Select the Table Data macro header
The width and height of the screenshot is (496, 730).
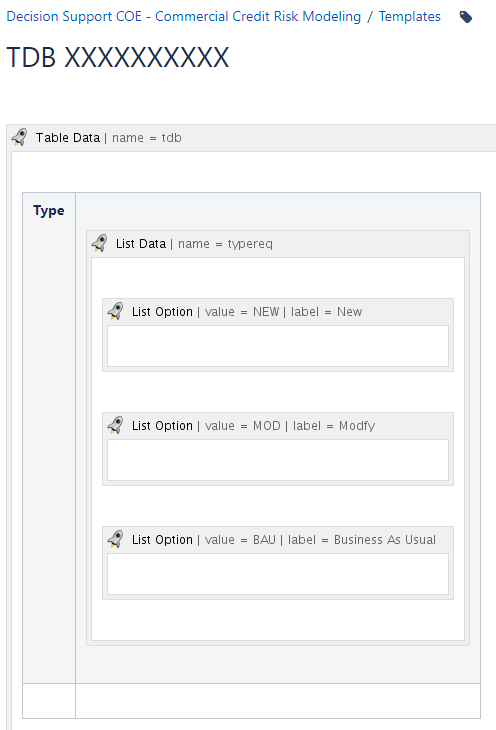point(251,138)
